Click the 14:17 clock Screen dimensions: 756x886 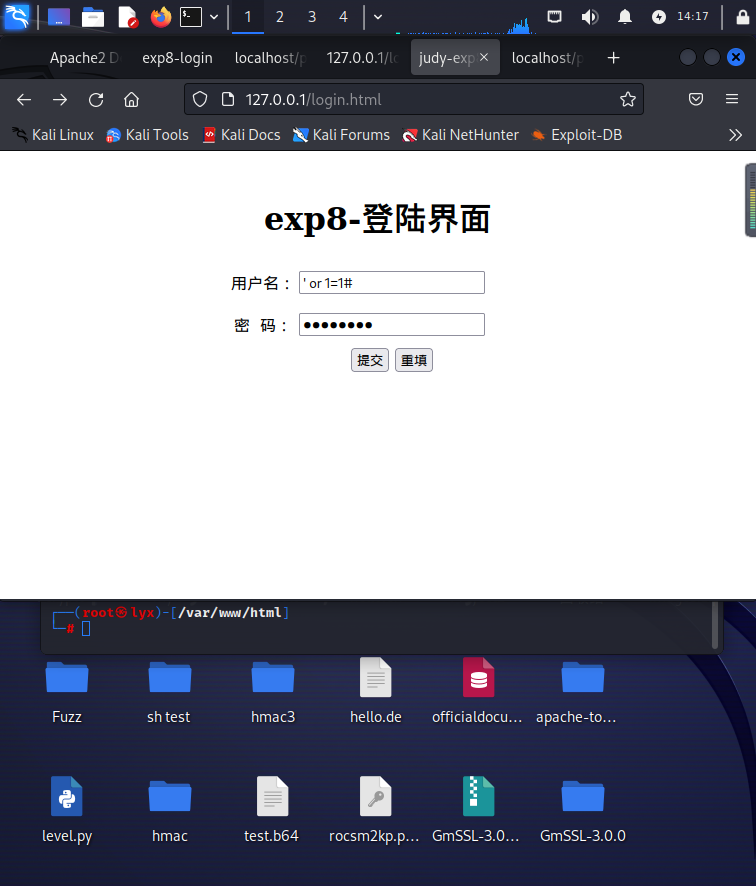693,16
